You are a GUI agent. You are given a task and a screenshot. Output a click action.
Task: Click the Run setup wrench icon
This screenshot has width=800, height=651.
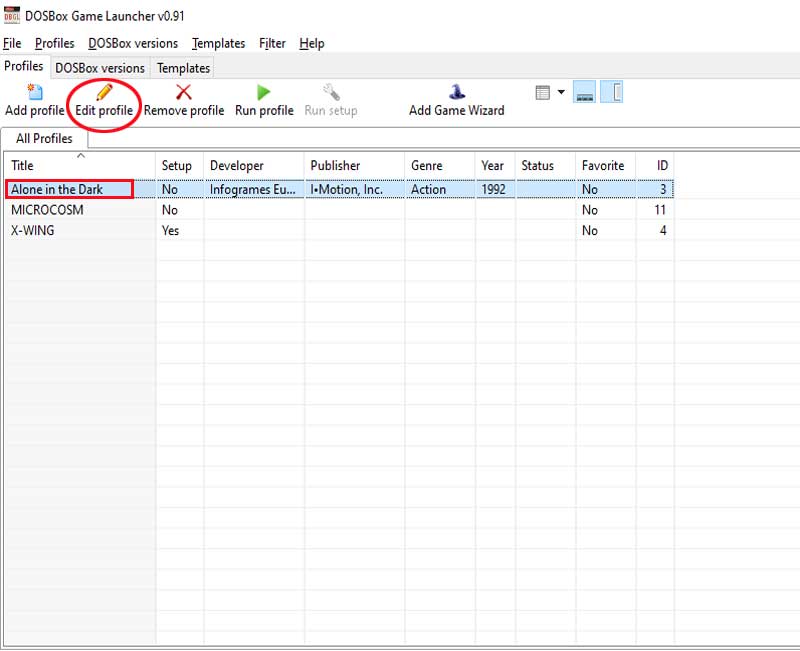pos(331,92)
